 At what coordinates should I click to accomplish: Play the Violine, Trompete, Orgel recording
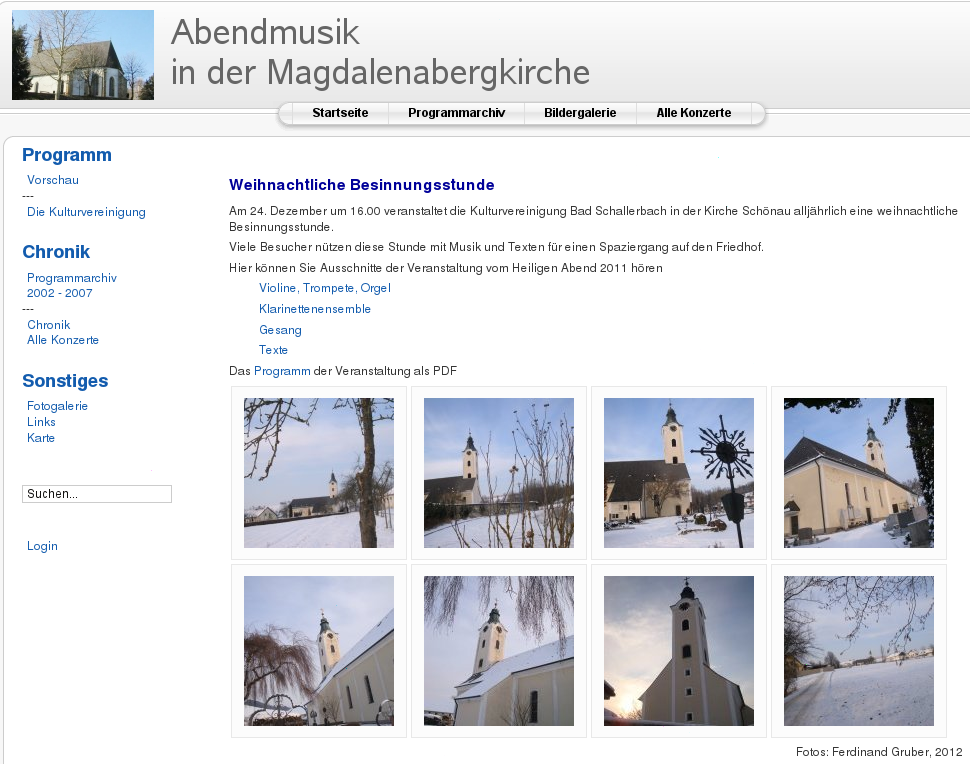324,288
